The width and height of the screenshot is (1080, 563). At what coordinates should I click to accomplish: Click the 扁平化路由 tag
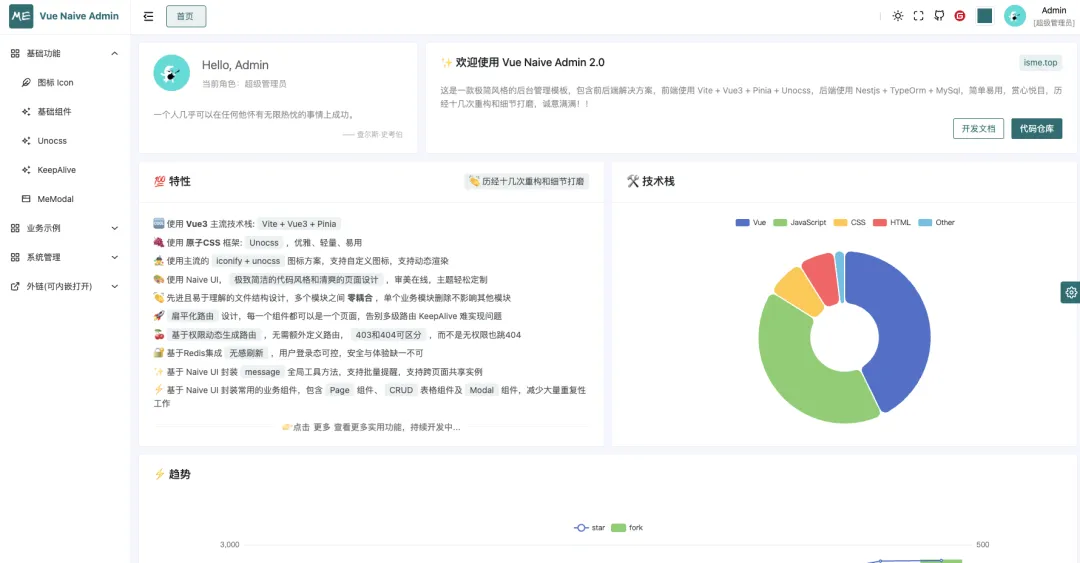(192, 316)
